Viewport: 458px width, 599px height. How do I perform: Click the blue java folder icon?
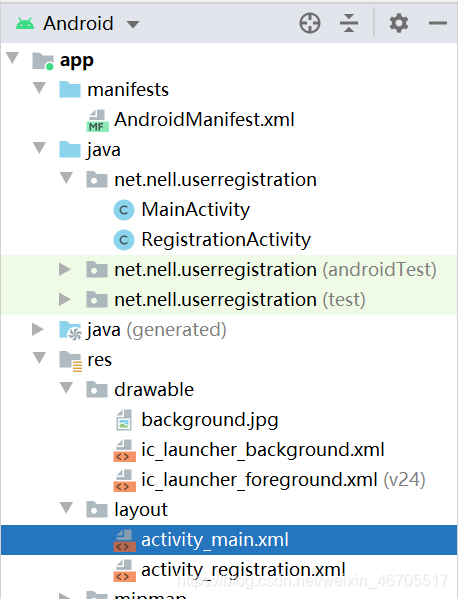point(70,149)
